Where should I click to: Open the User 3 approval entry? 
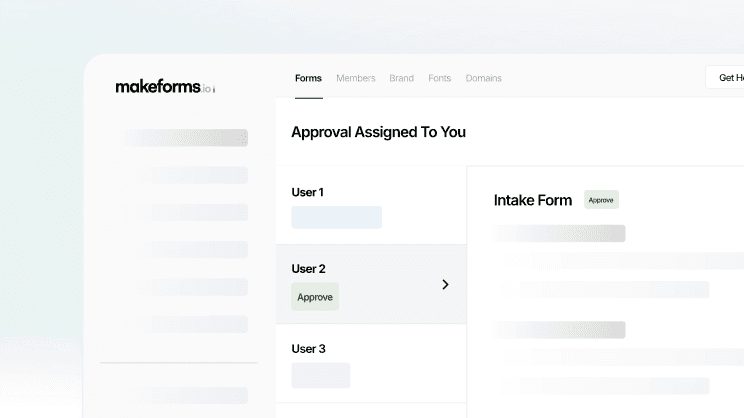[308, 349]
